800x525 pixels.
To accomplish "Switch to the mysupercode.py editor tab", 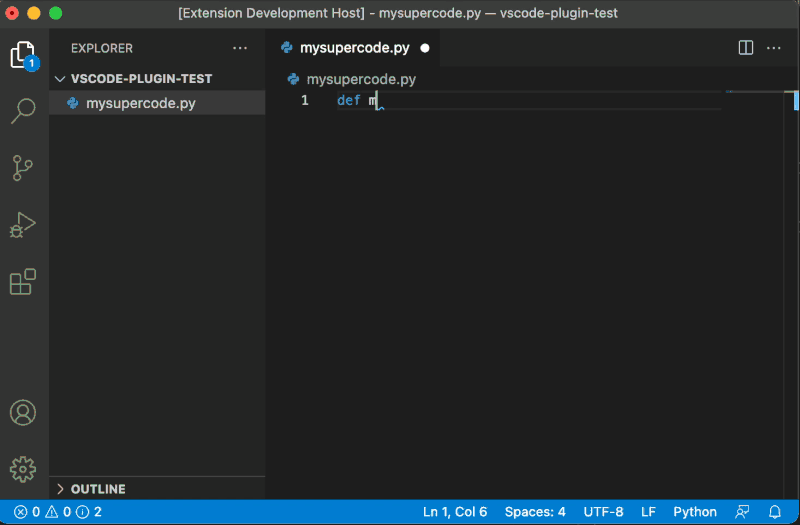I will click(x=355, y=48).
